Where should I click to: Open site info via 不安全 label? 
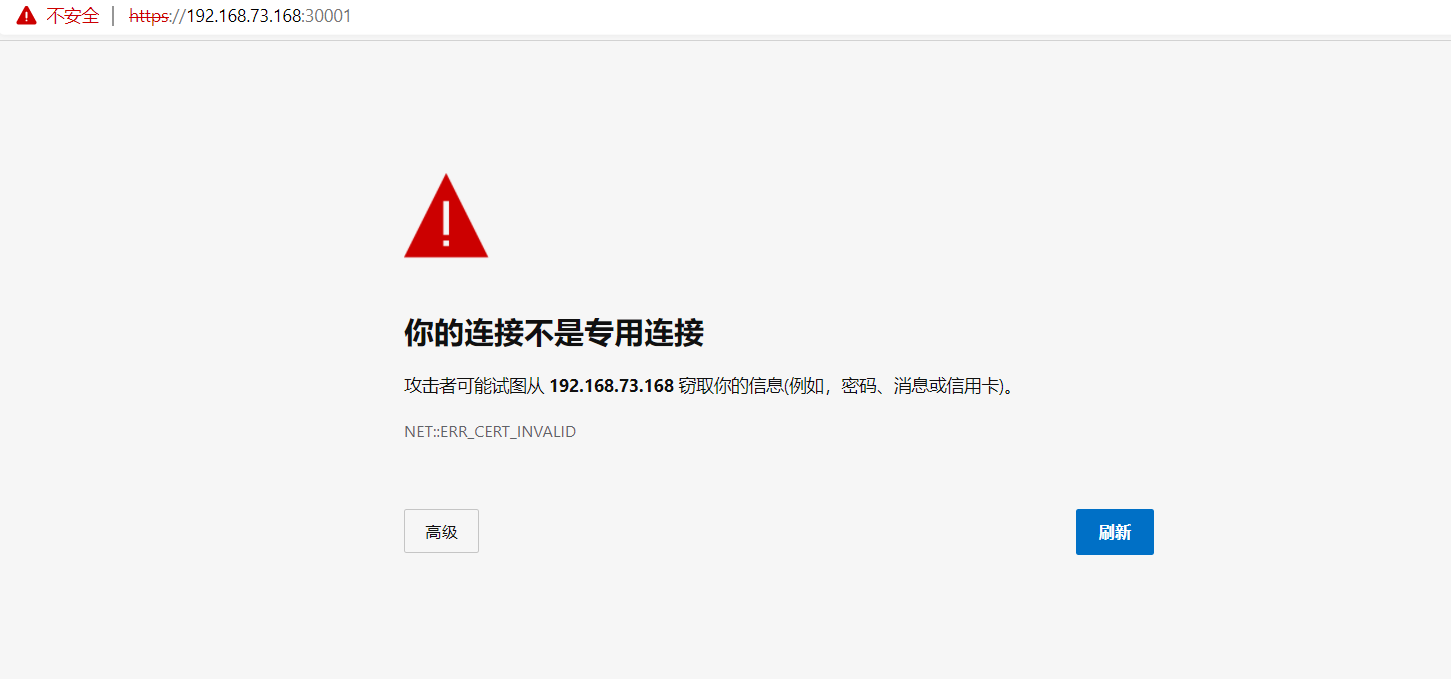(73, 17)
